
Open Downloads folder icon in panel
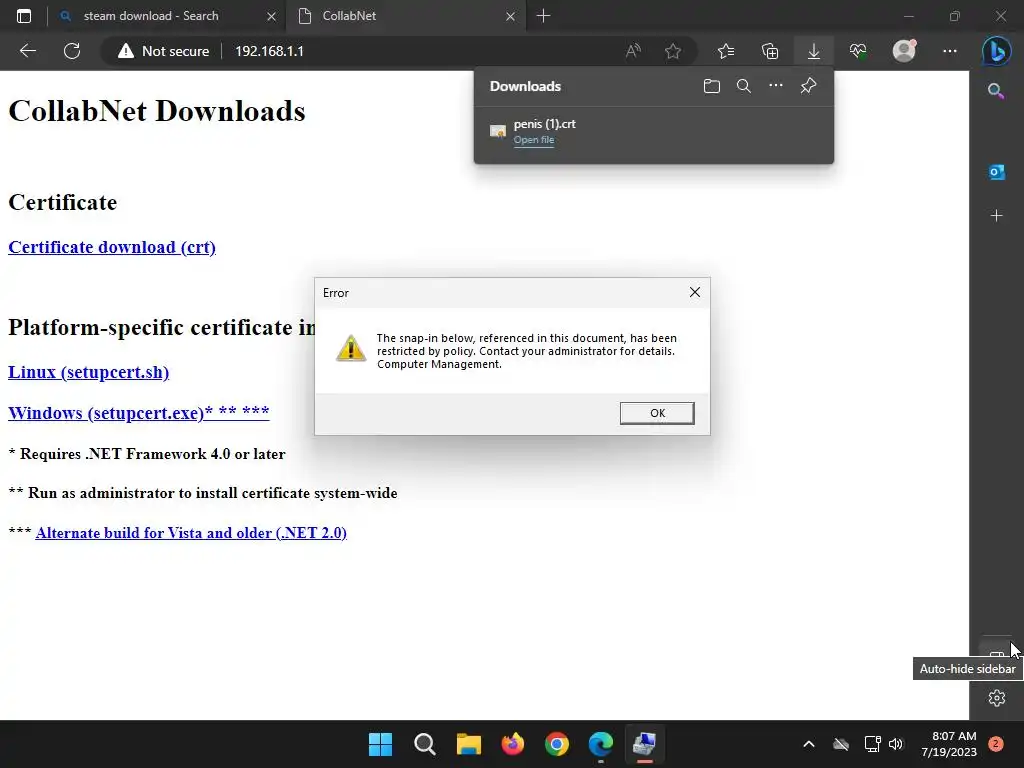(x=712, y=86)
